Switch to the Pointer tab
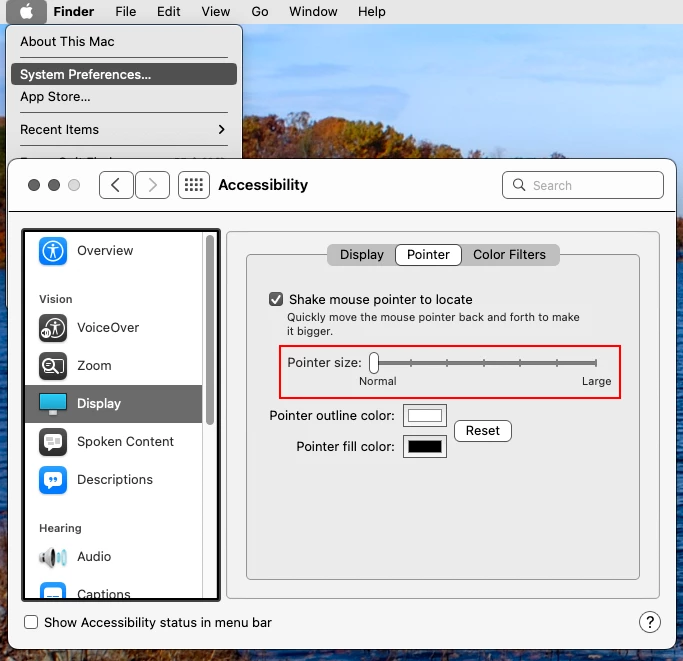This screenshot has height=661, width=683. (428, 254)
